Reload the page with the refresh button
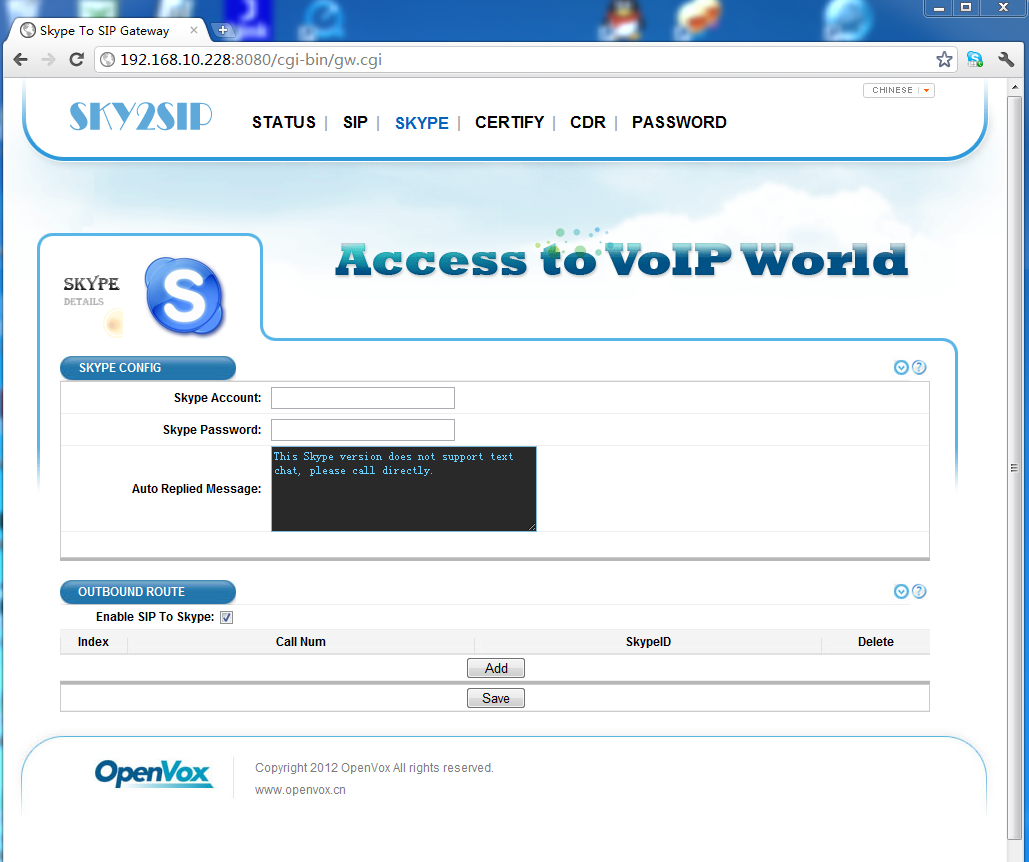1029x862 pixels. click(76, 60)
